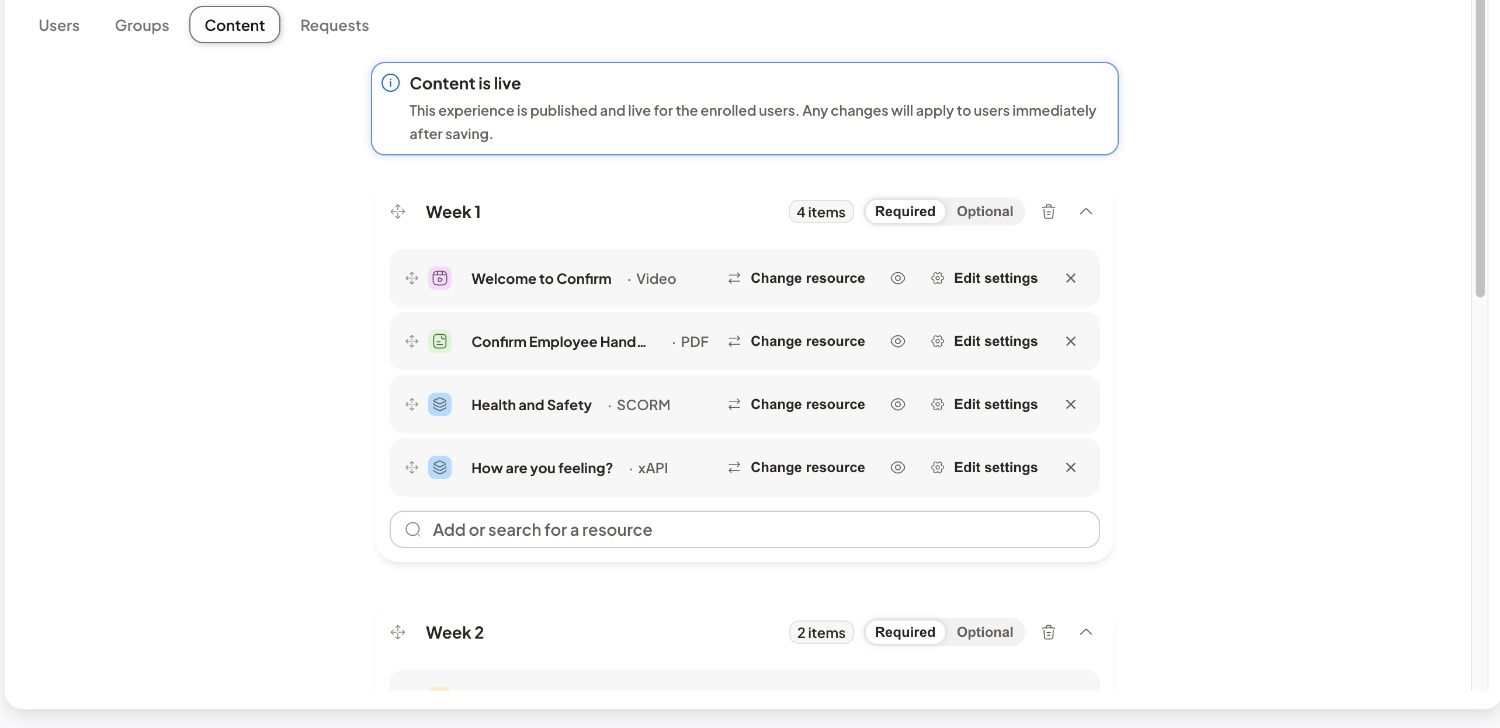Change resource for Health and Safety
1500x728 pixels.
tap(796, 405)
